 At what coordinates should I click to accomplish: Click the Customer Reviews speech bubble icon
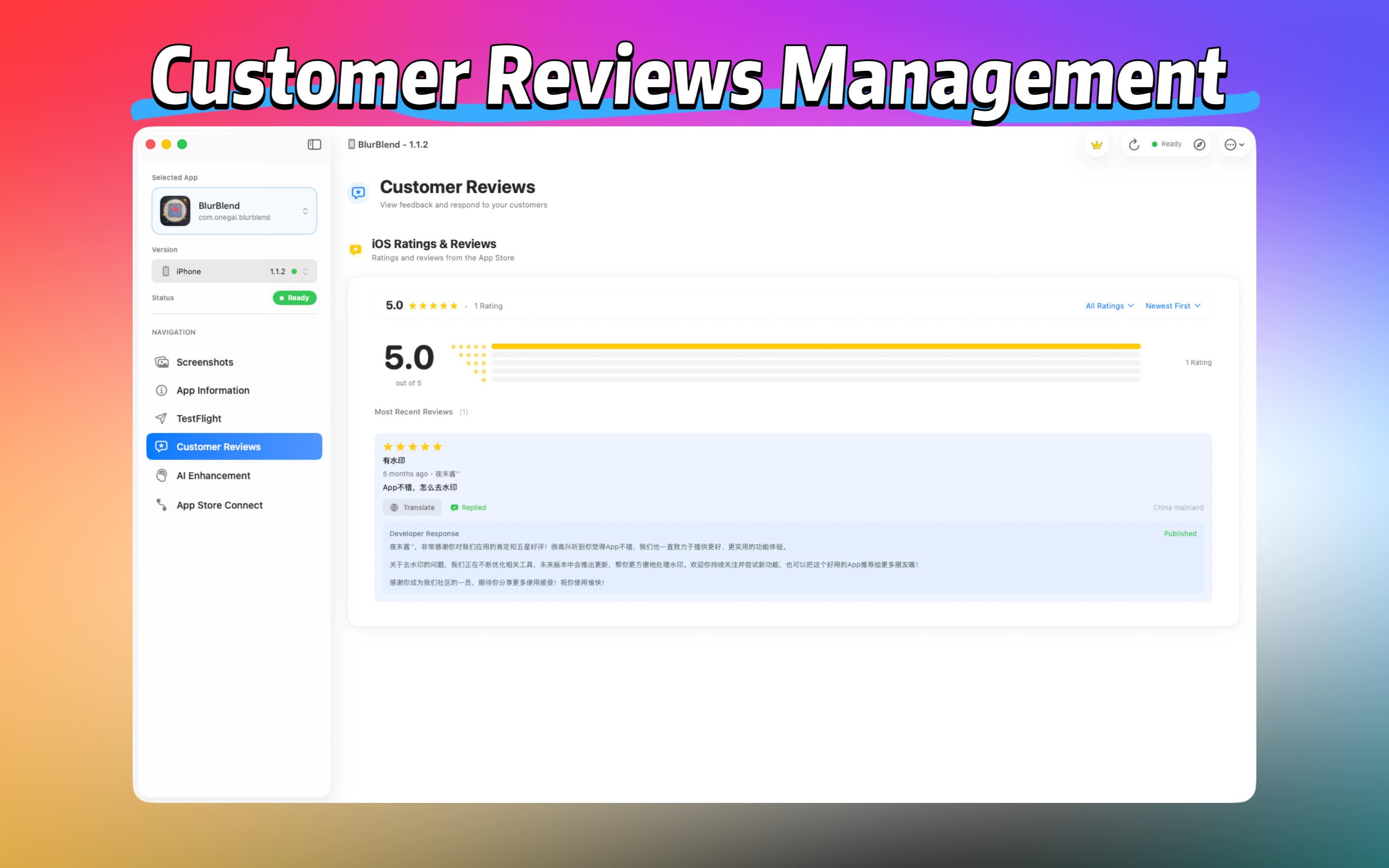click(x=358, y=193)
